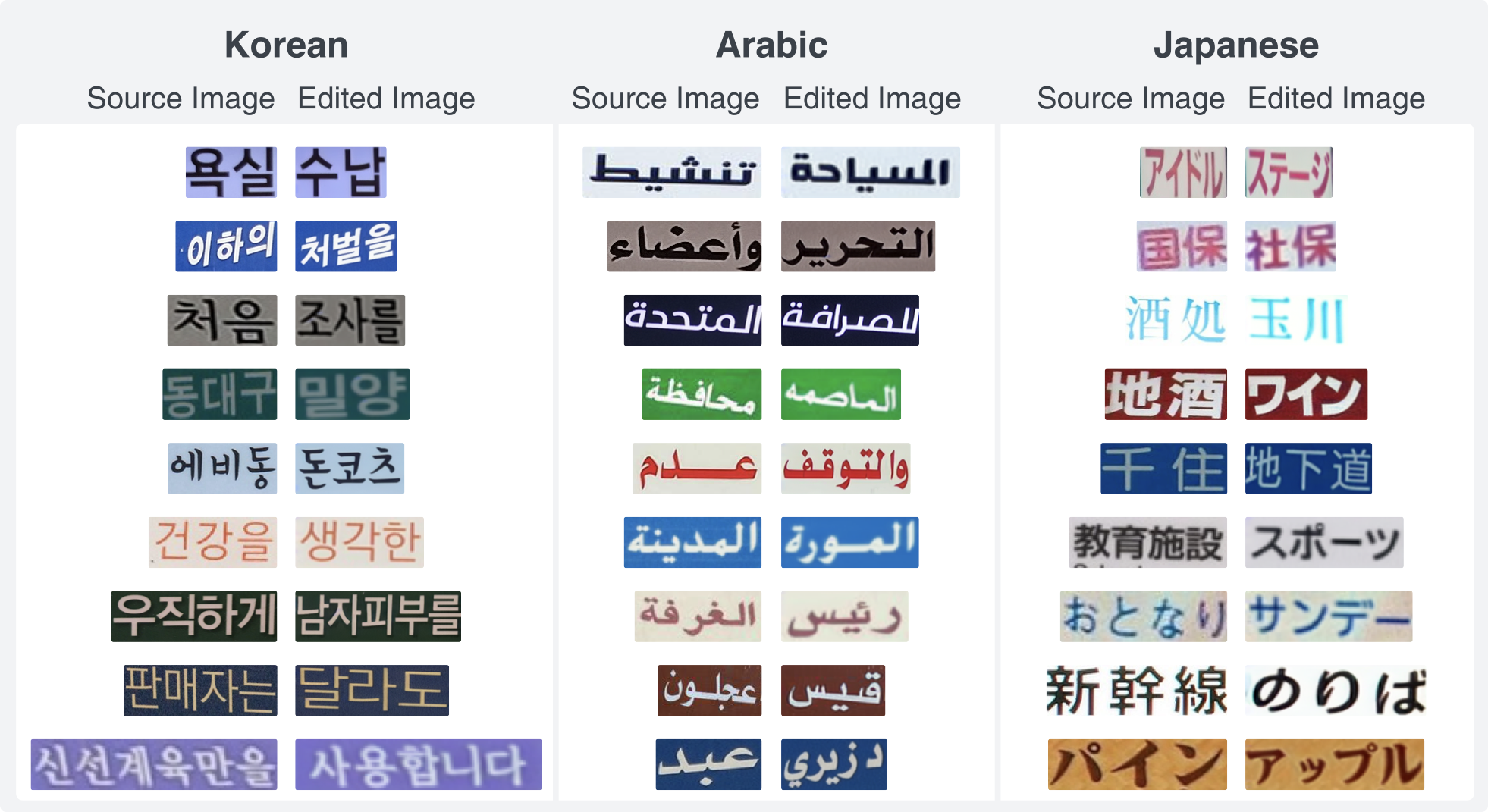Click the Arabic column heading

point(771,45)
